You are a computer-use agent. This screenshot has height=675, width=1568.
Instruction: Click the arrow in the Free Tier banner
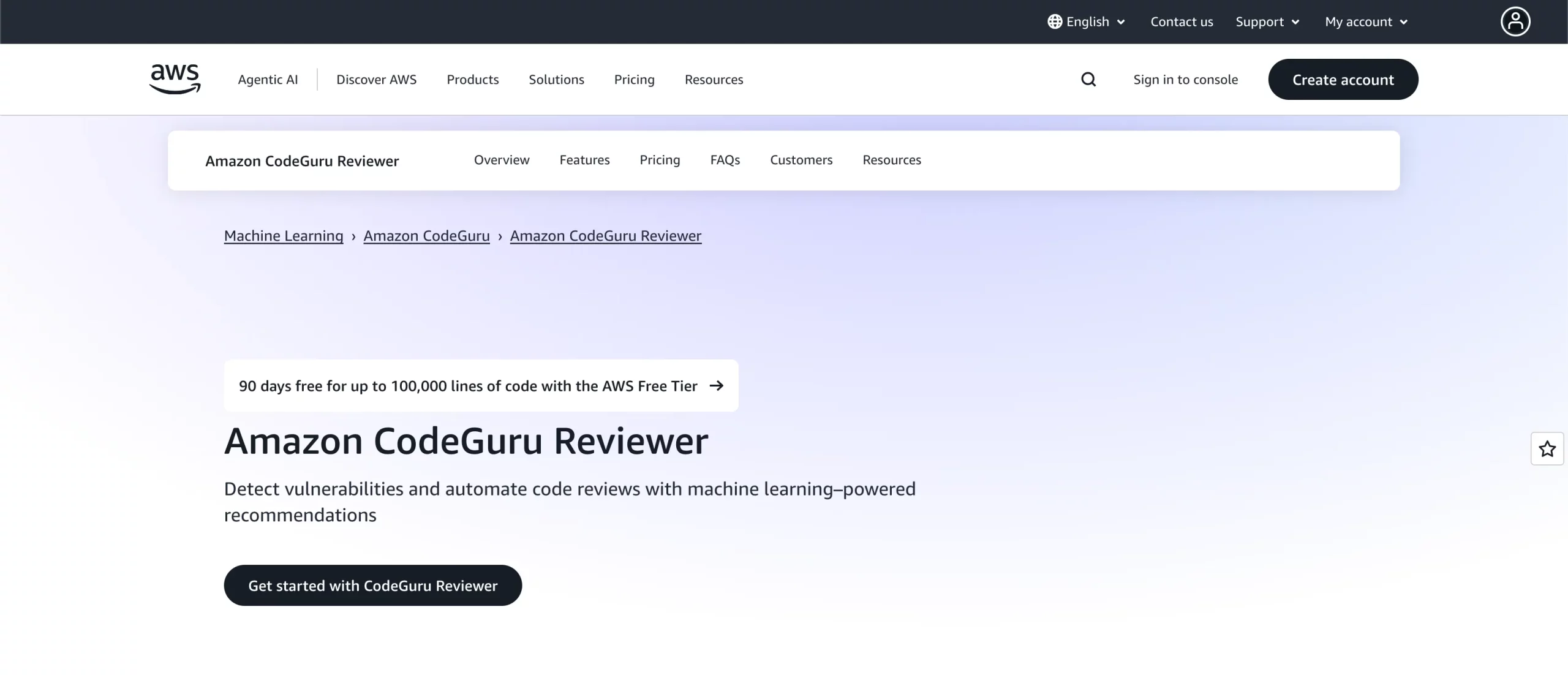tap(715, 386)
